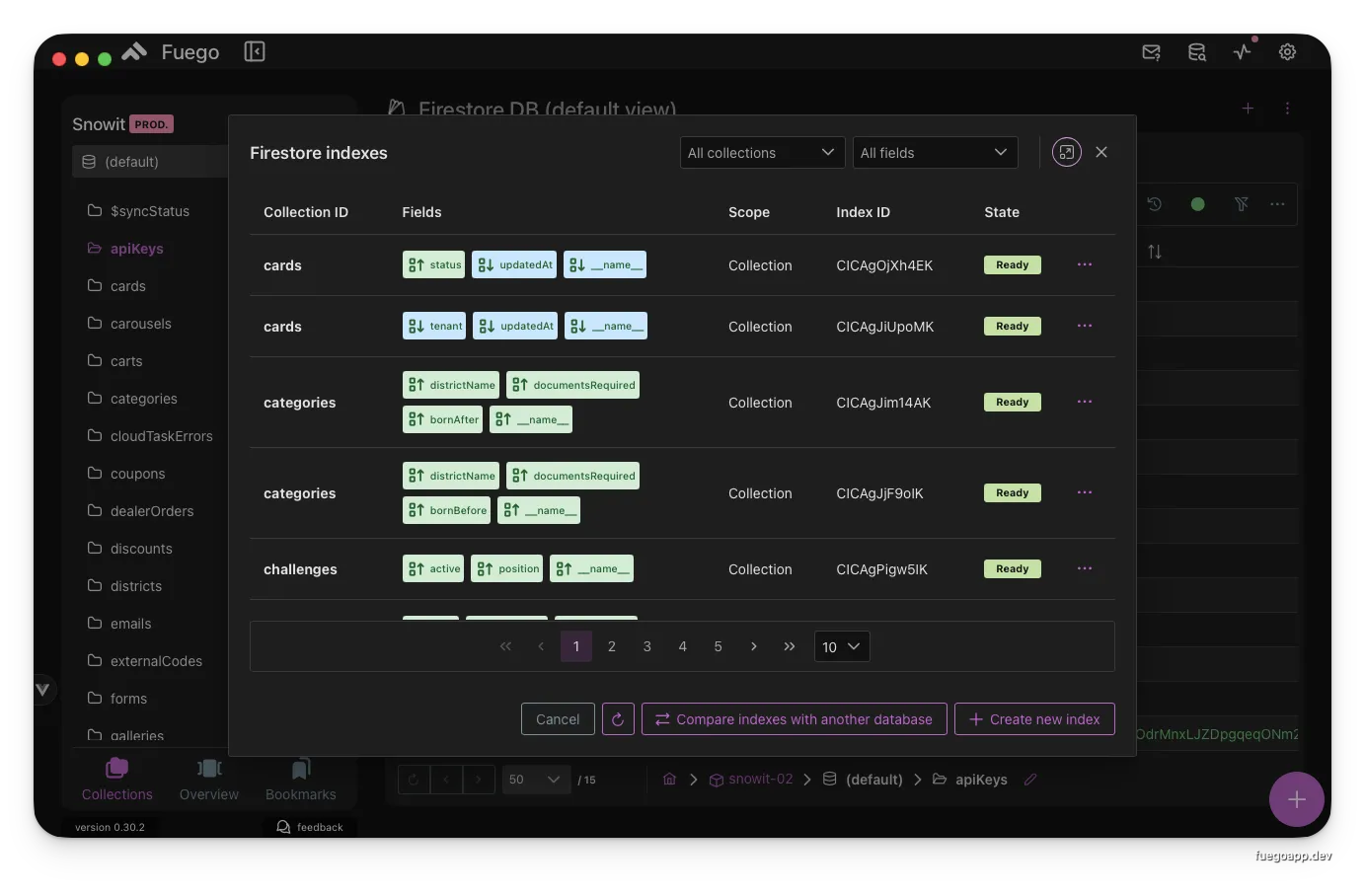Open the settings gear icon
The image size is (1365, 896).
[1287, 52]
